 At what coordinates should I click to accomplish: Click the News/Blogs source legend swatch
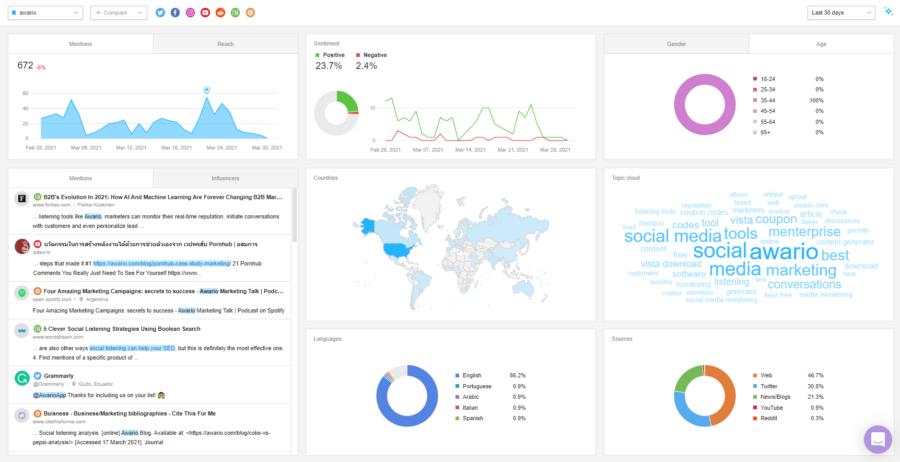755,397
